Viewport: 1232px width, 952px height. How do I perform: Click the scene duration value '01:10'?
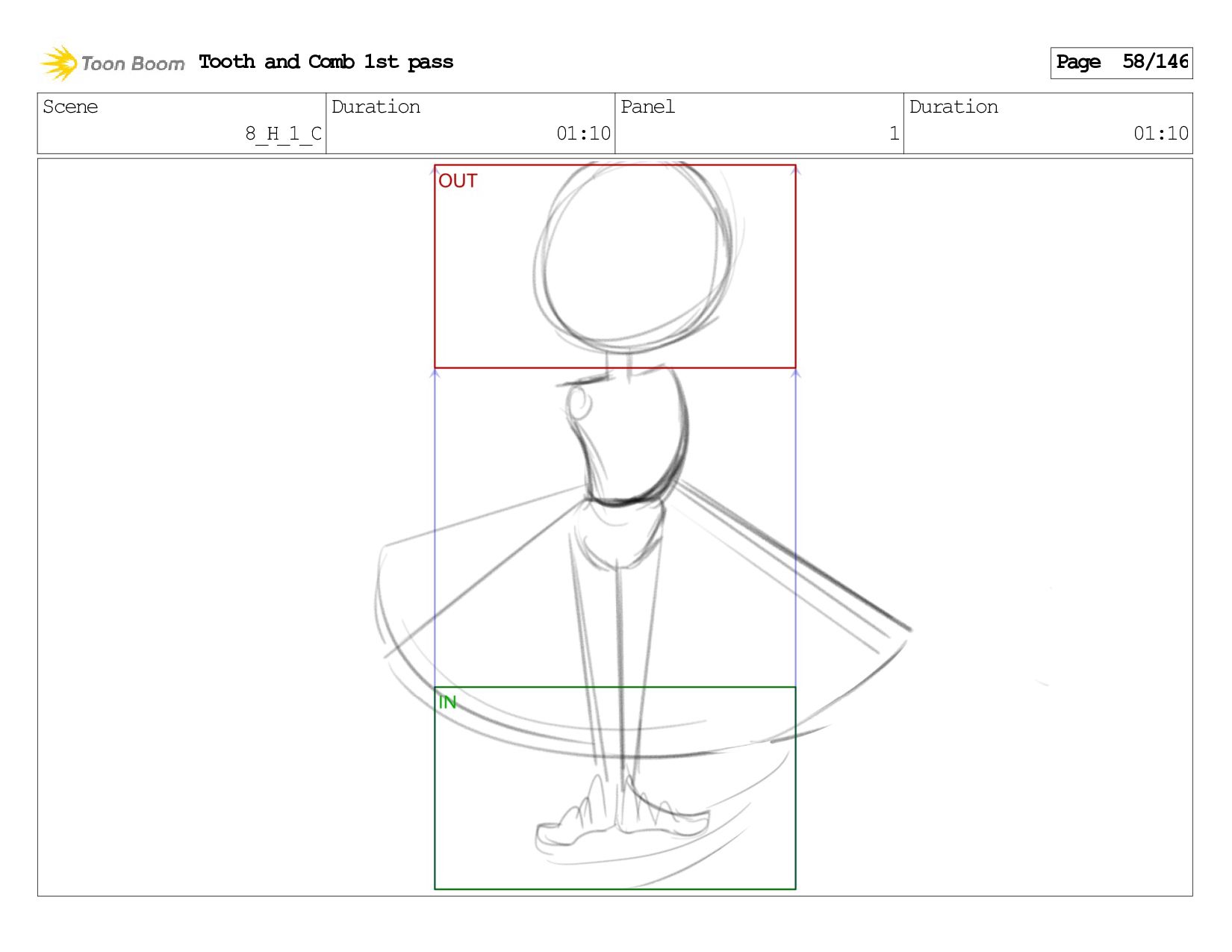click(583, 134)
